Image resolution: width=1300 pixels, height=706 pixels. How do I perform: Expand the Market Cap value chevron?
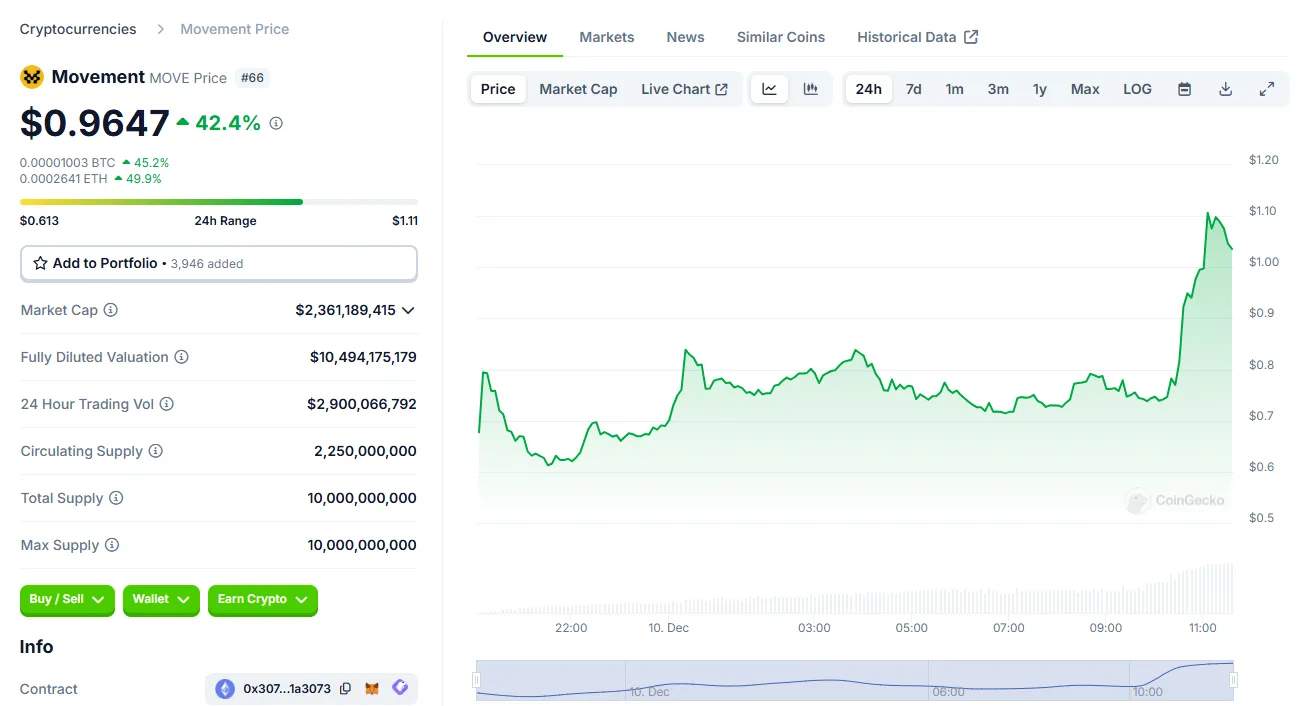408,311
